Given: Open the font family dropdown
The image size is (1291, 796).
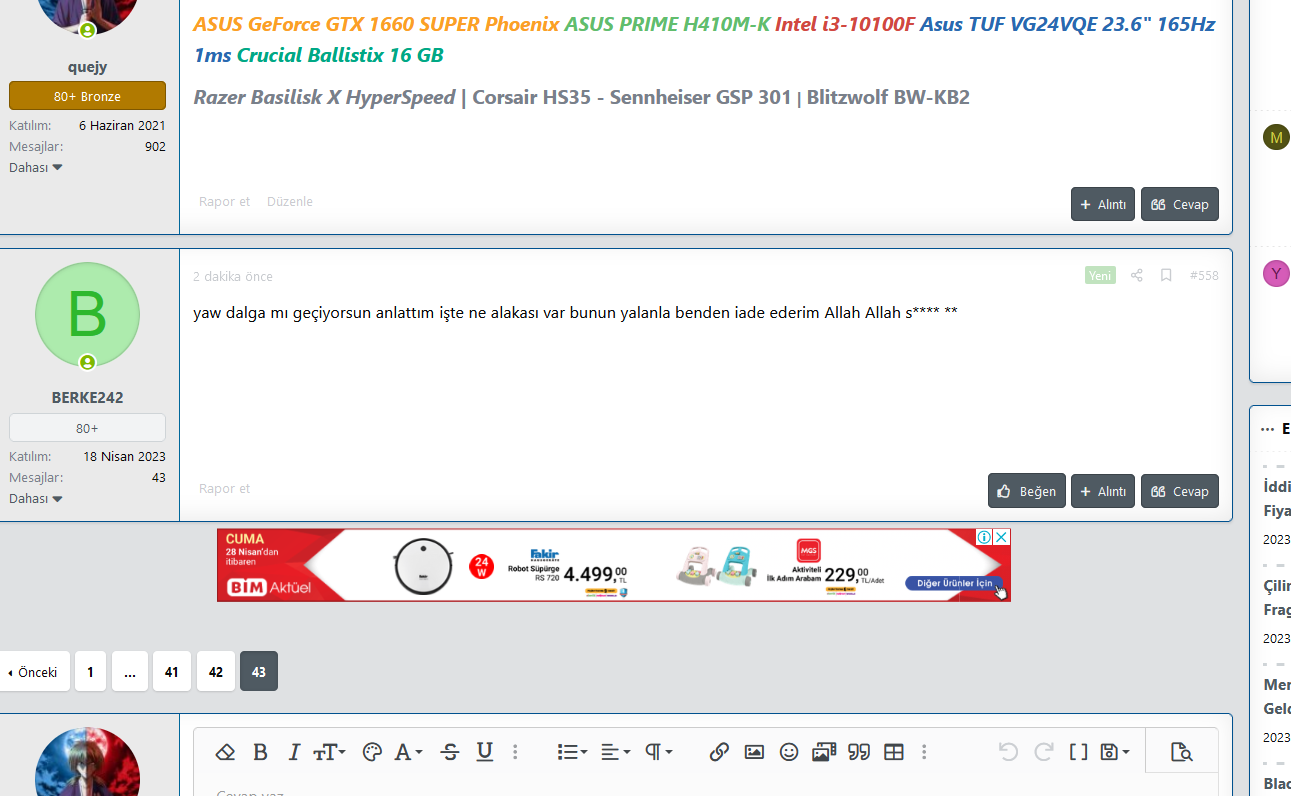Looking at the screenshot, I should (408, 752).
